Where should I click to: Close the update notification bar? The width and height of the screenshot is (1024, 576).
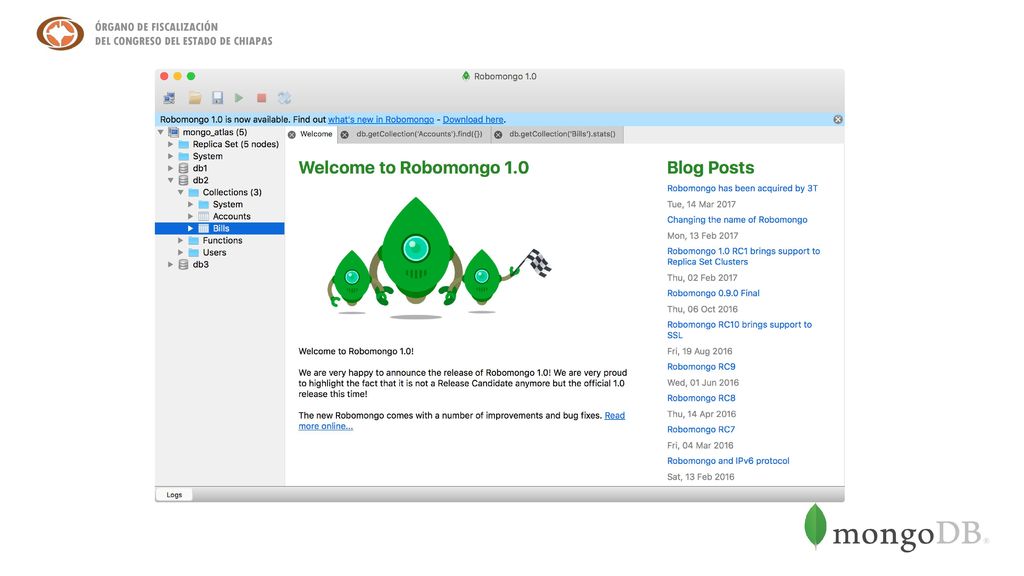[838, 120]
